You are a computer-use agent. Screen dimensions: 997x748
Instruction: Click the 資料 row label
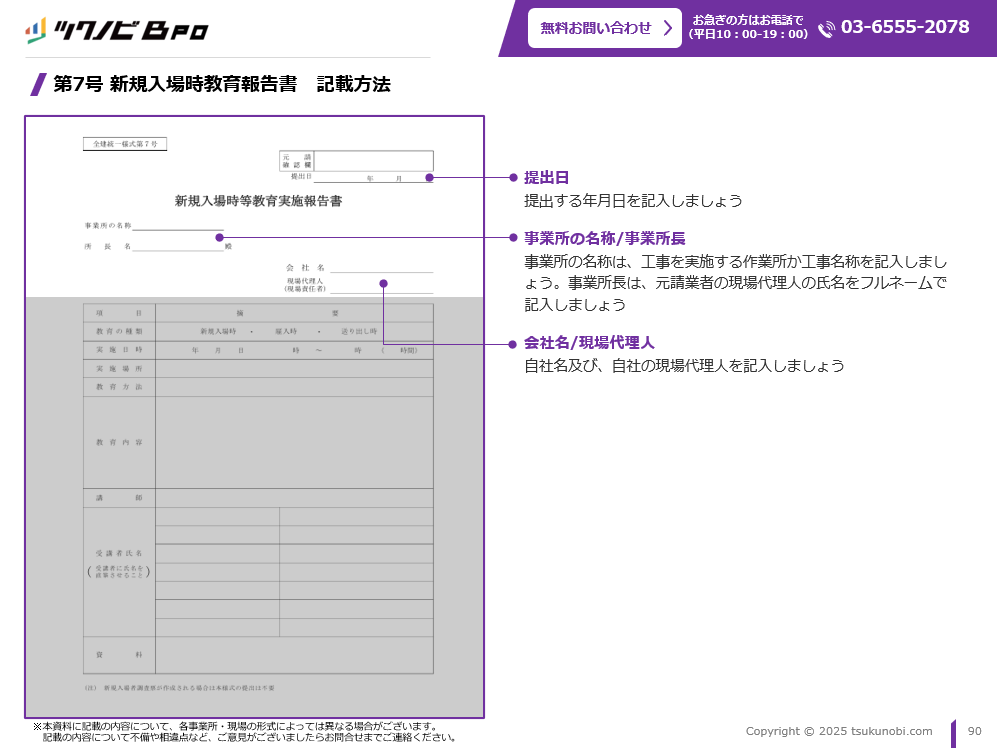point(120,654)
